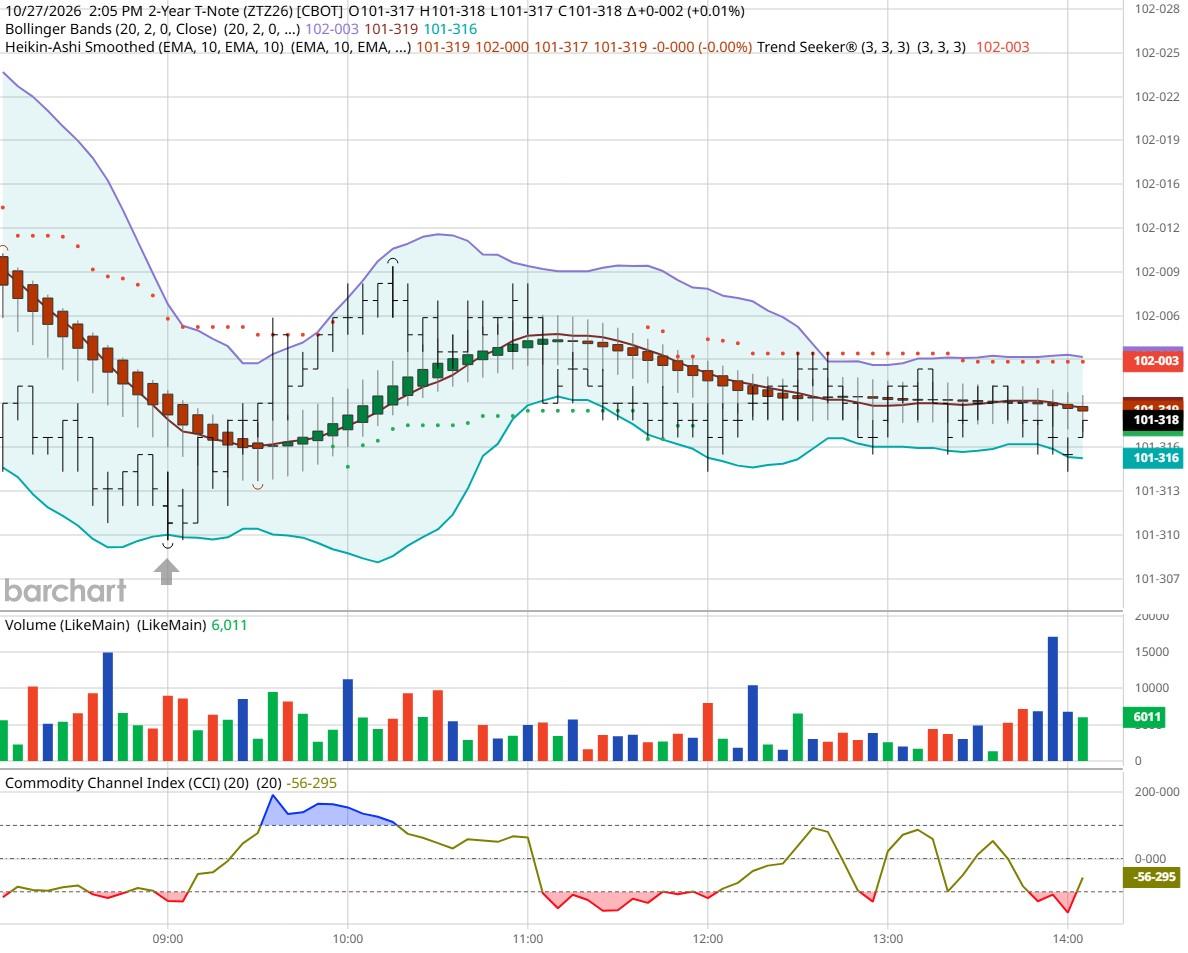Select the 13:00 time axis label
The image size is (1188, 953).
click(x=887, y=939)
